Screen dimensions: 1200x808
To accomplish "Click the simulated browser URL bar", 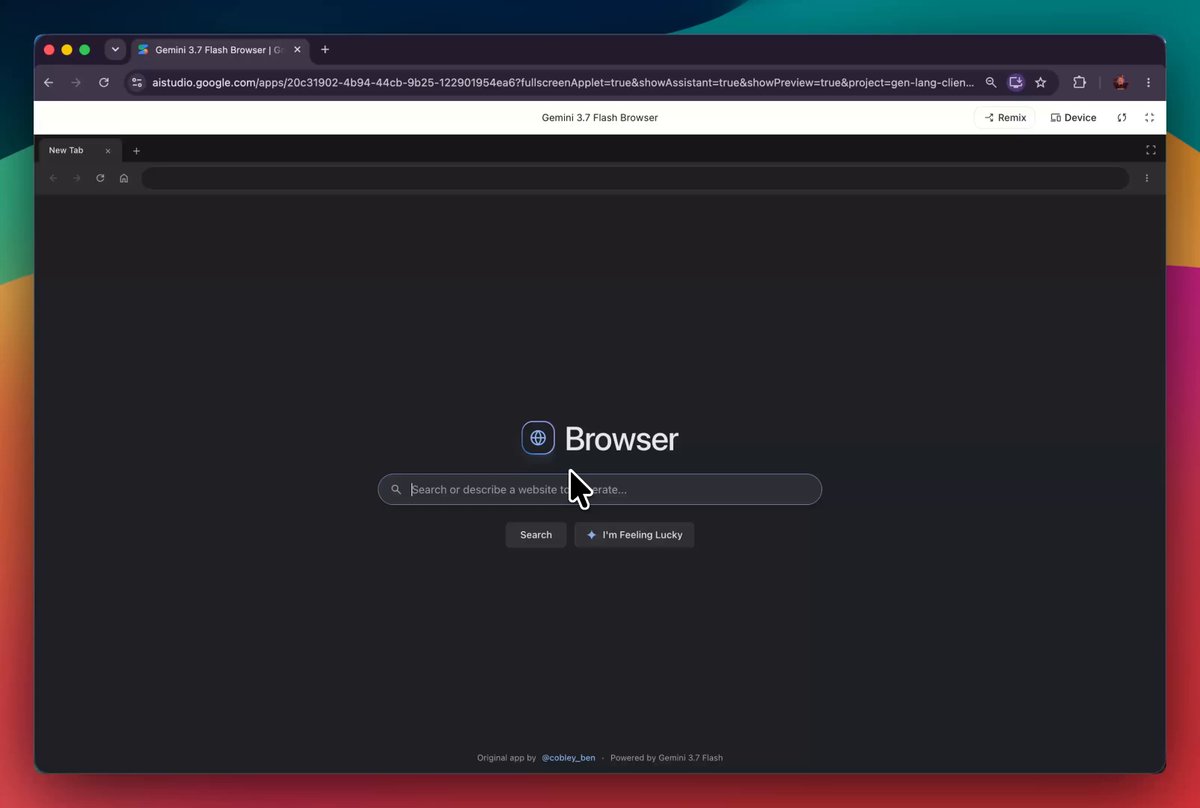I will [x=635, y=178].
